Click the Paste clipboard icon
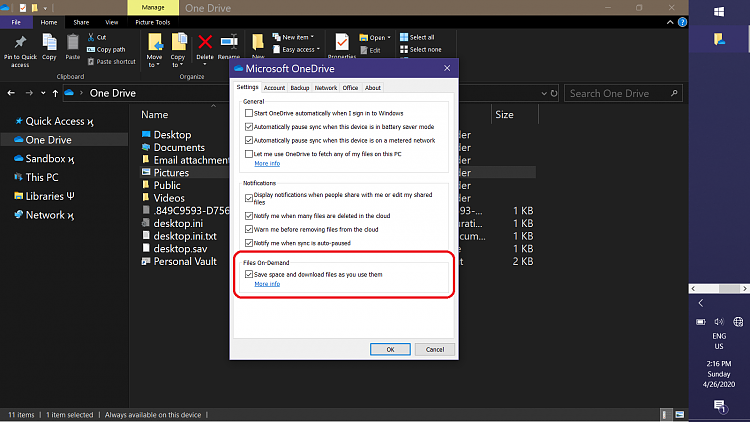The width and height of the screenshot is (750, 422). 73,42
